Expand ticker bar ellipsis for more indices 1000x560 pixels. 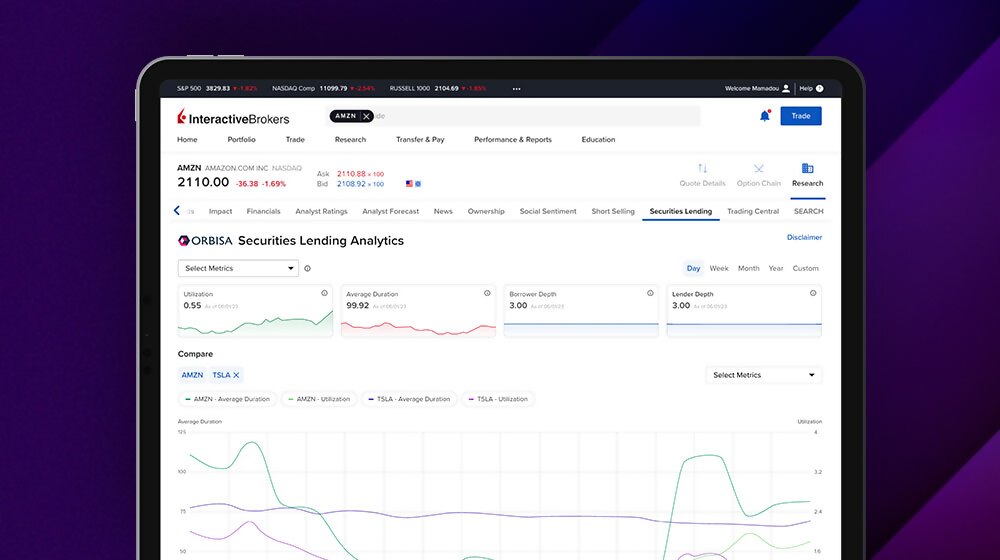pos(516,88)
